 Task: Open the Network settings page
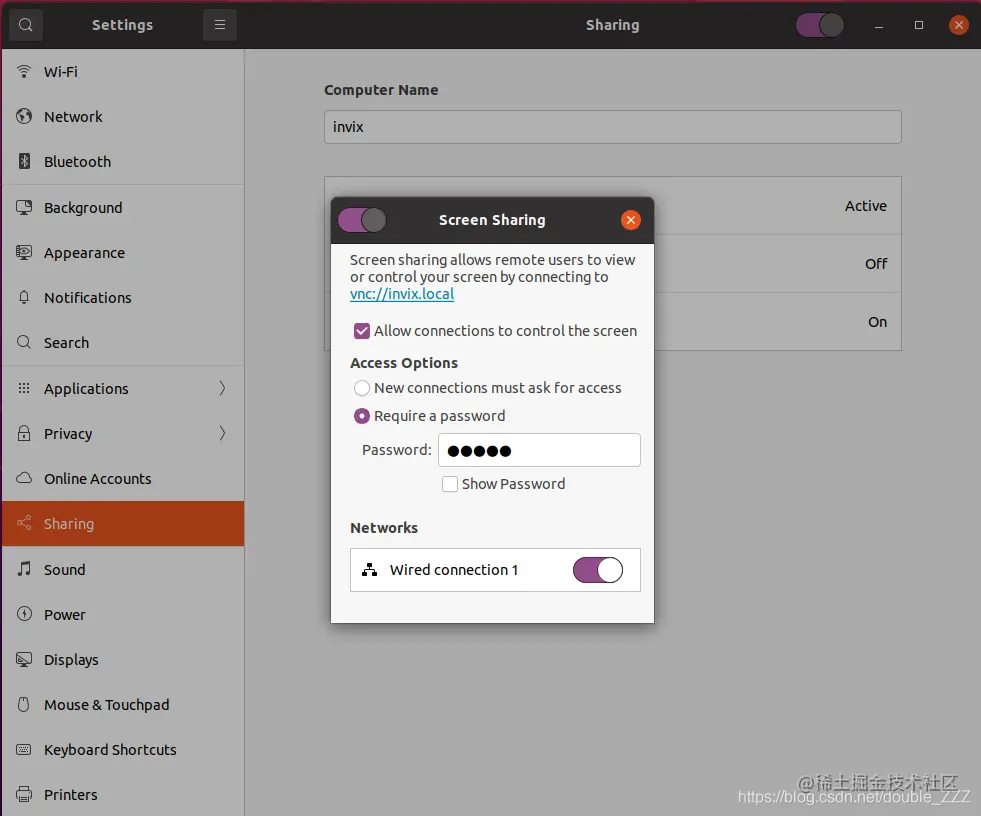pos(123,116)
